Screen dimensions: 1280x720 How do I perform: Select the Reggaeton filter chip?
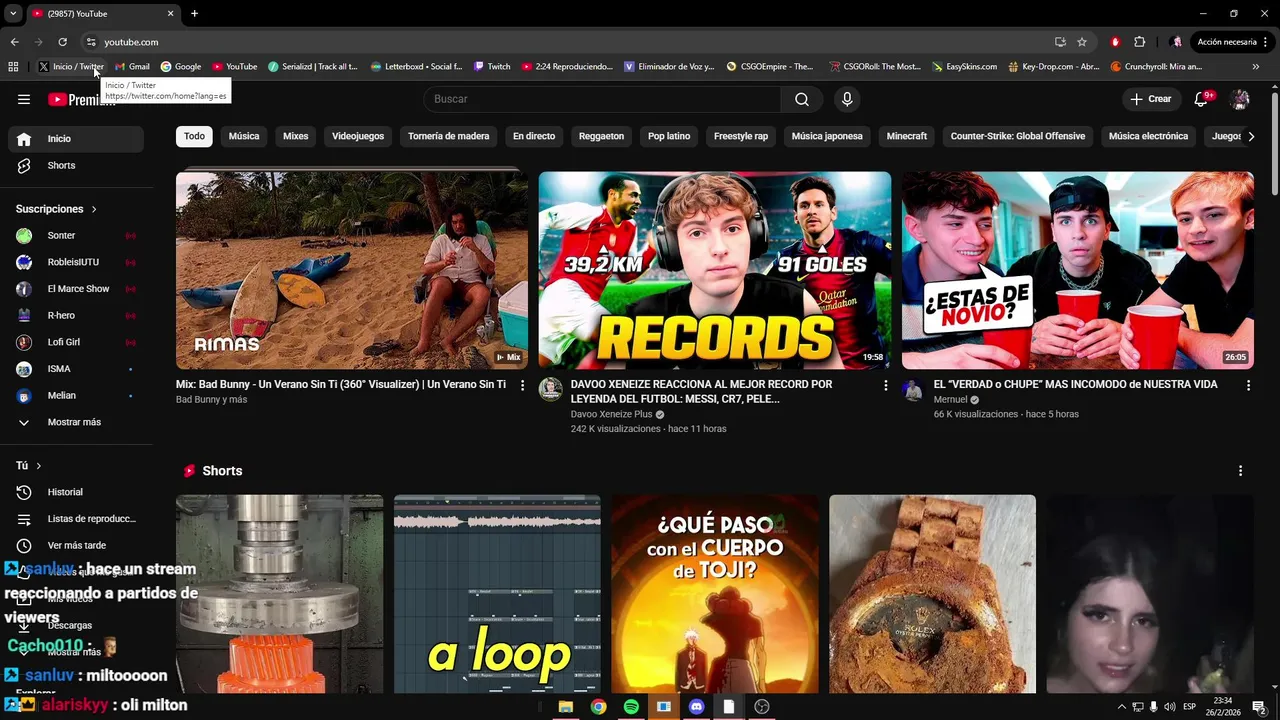click(601, 136)
